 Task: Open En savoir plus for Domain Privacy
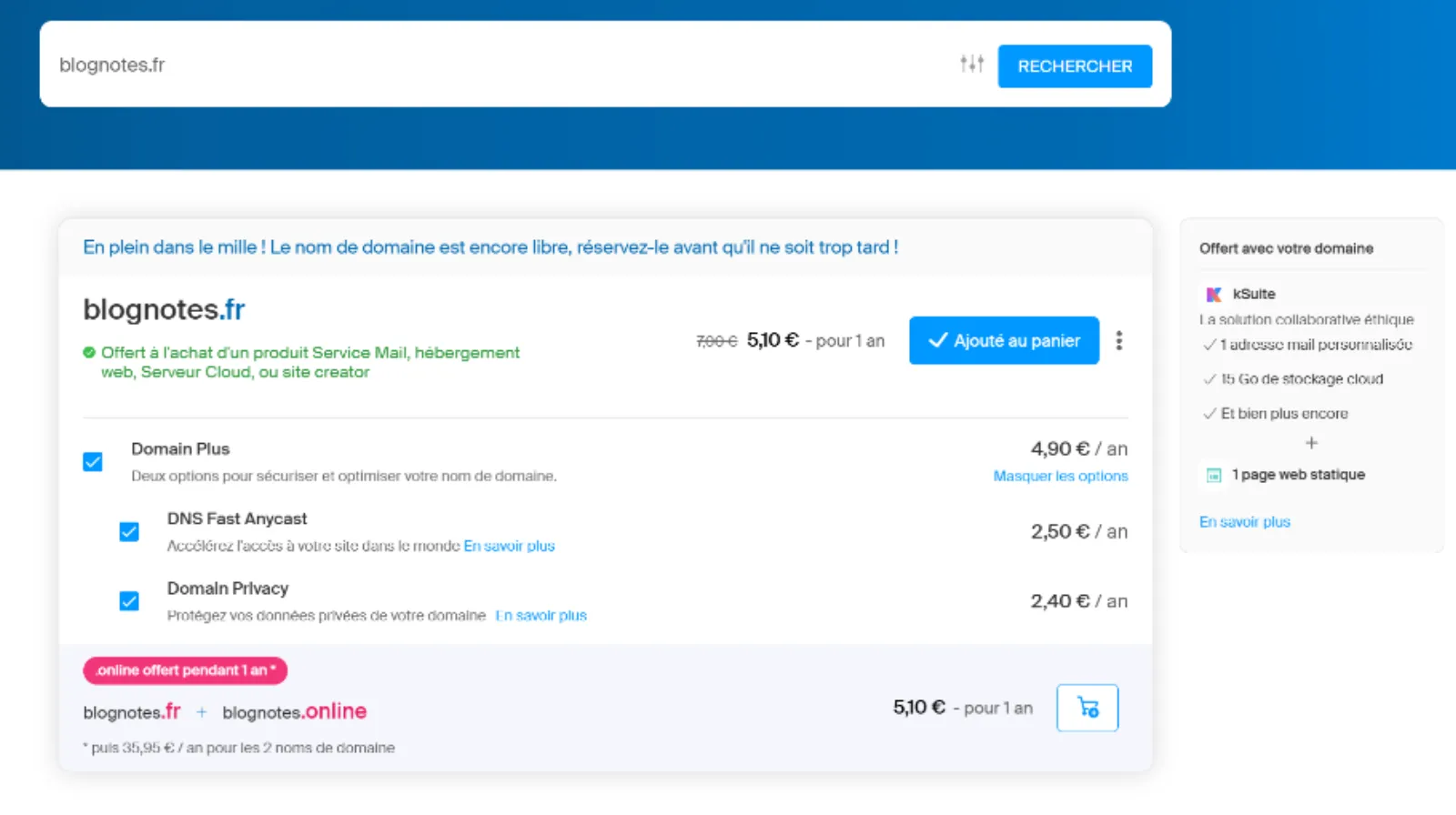(x=541, y=616)
